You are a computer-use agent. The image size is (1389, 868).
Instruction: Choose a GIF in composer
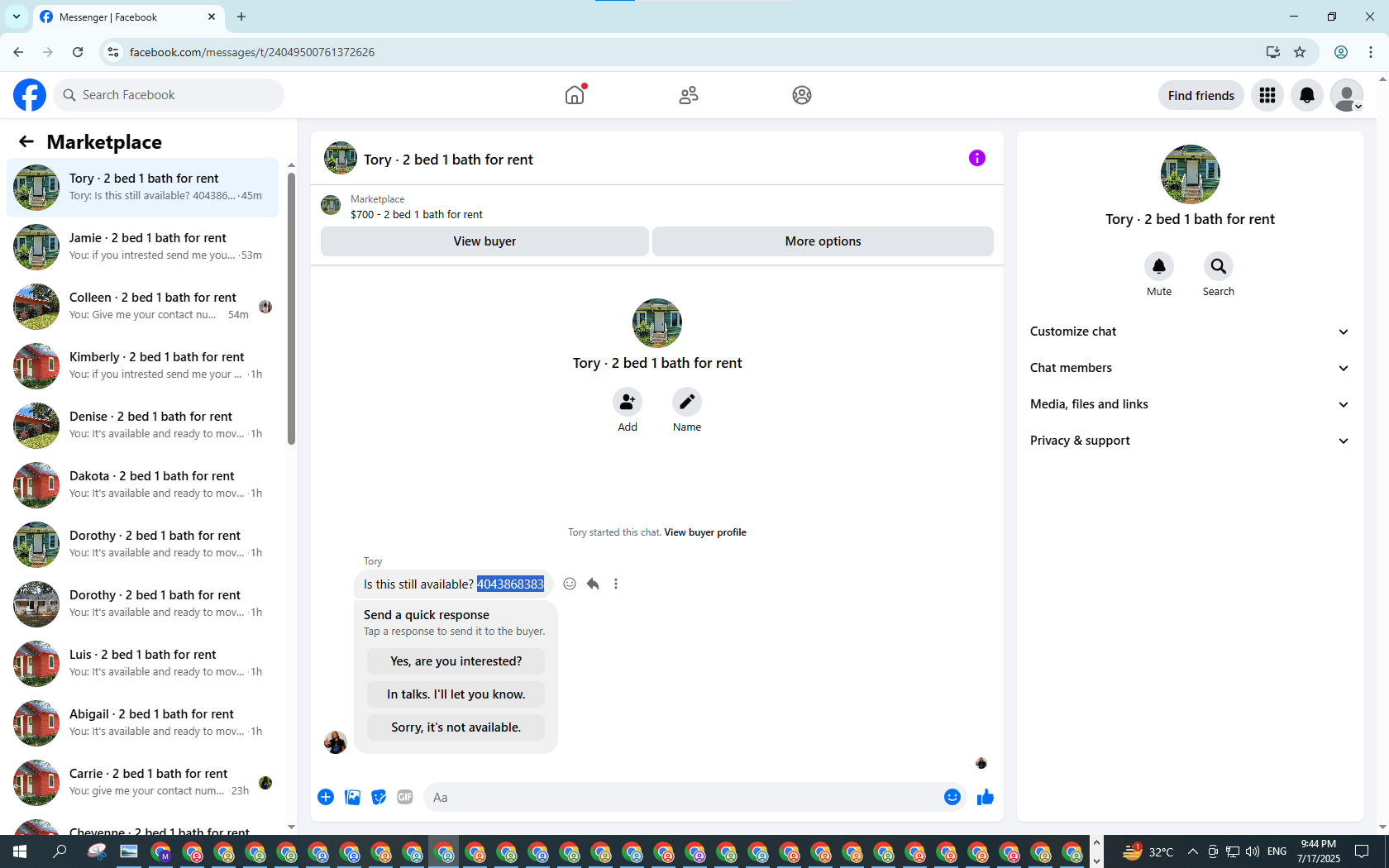405,797
